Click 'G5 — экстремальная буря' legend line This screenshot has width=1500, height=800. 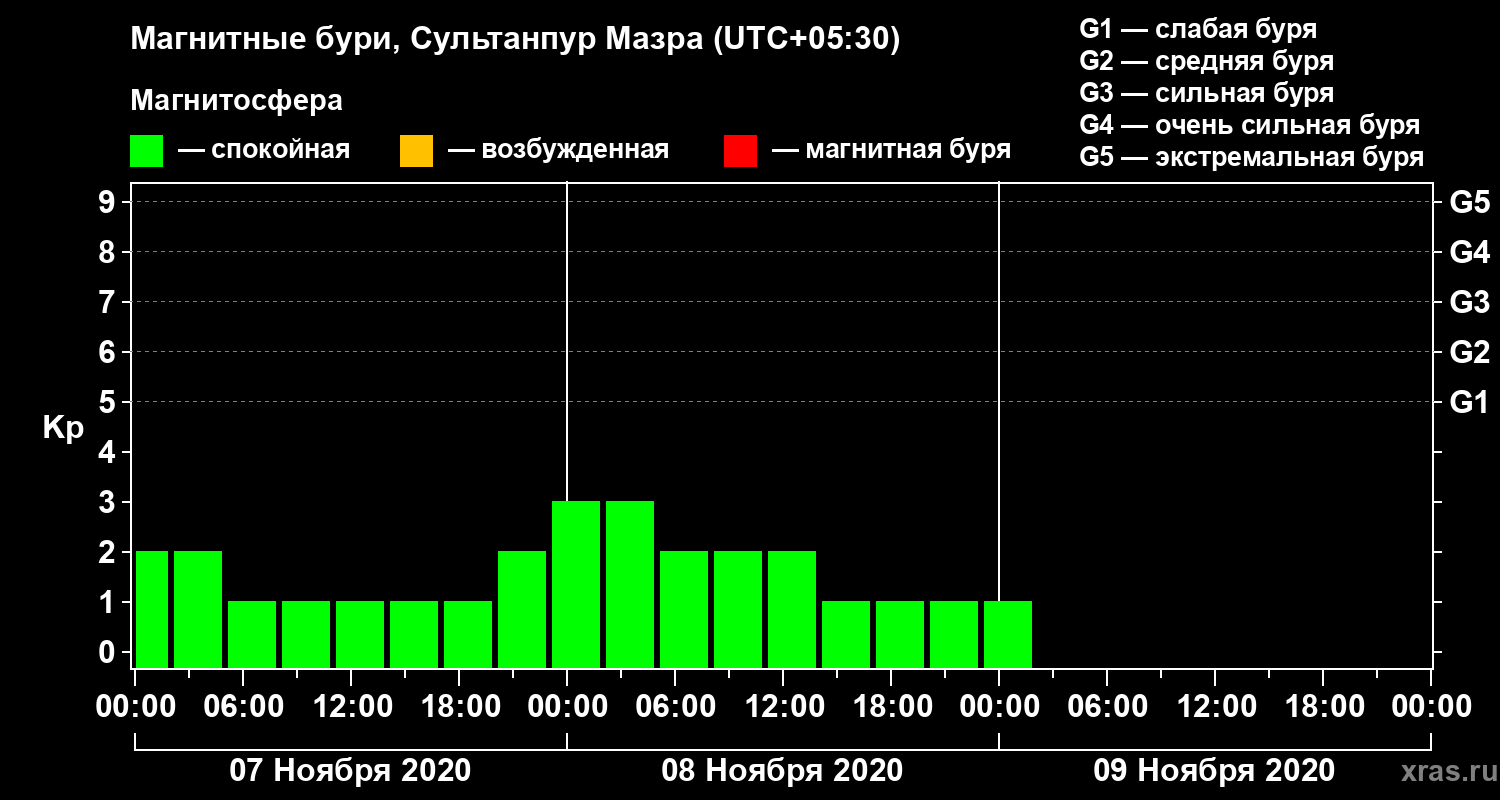click(x=1251, y=157)
